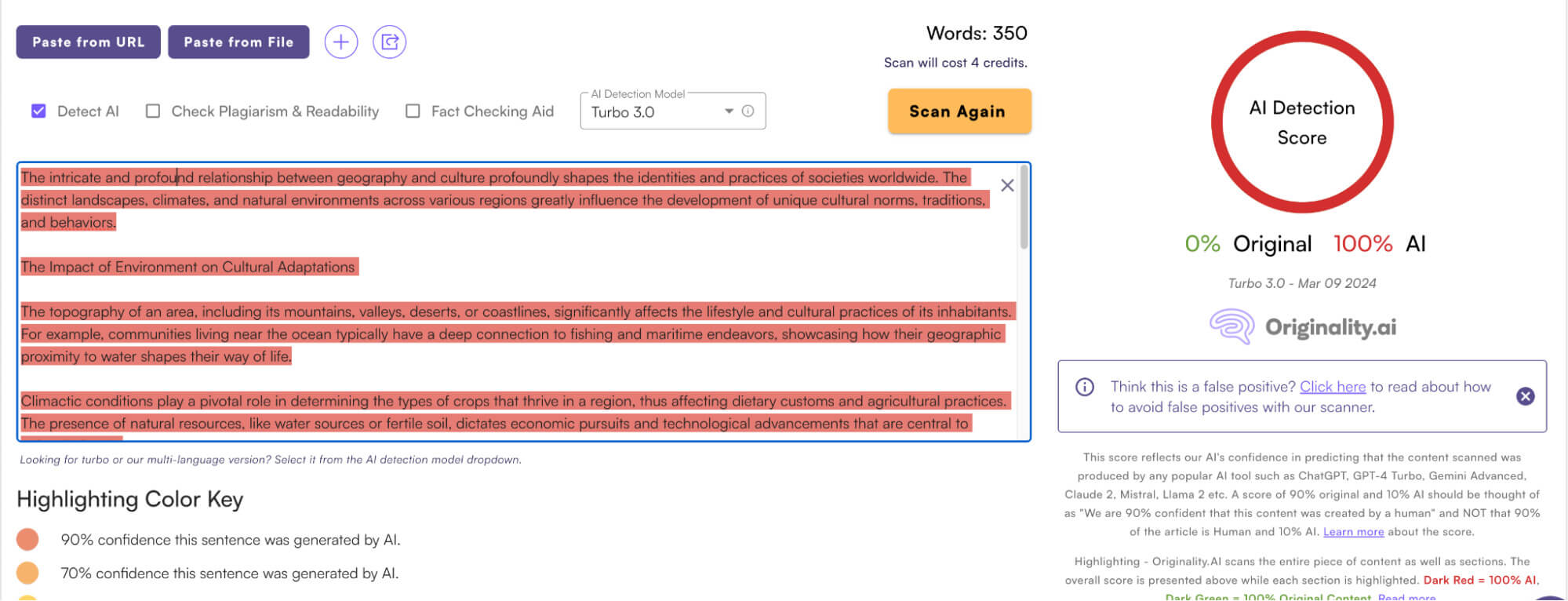The width and height of the screenshot is (1568, 601).
Task: Click the 90% confidence red color swatch
Action: [27, 540]
